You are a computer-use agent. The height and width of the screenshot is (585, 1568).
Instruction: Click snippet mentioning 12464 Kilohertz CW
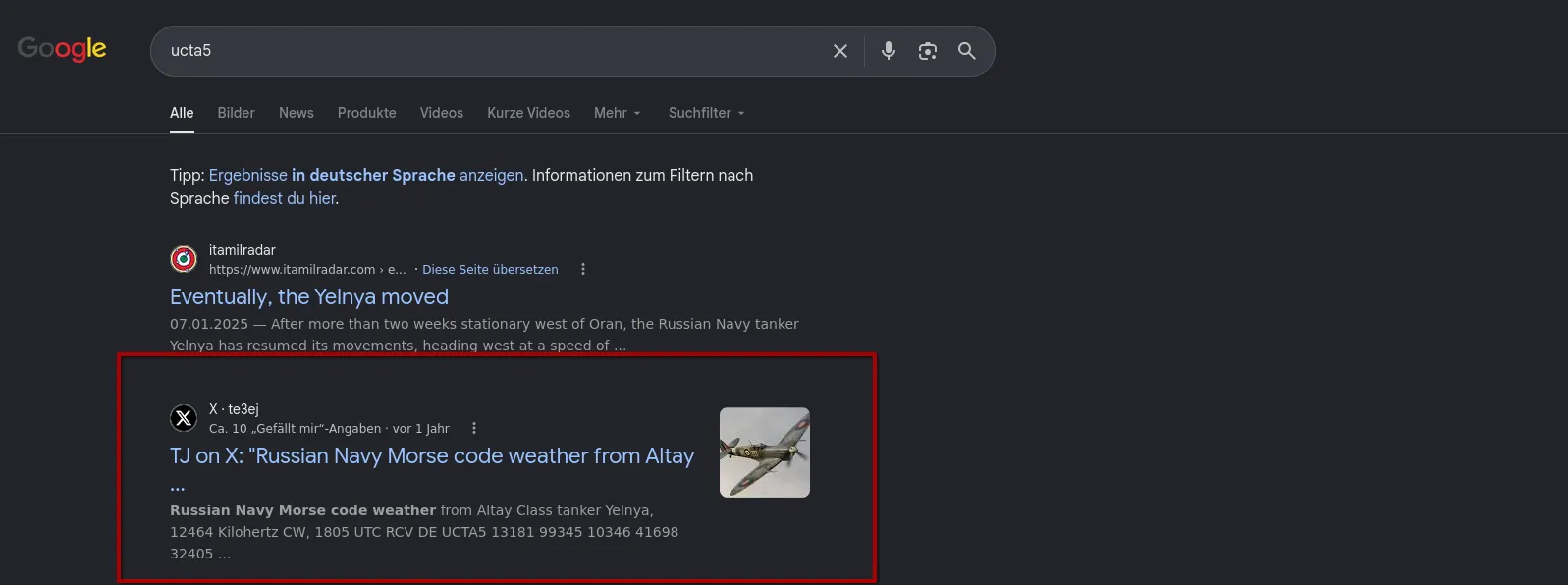[424, 532]
